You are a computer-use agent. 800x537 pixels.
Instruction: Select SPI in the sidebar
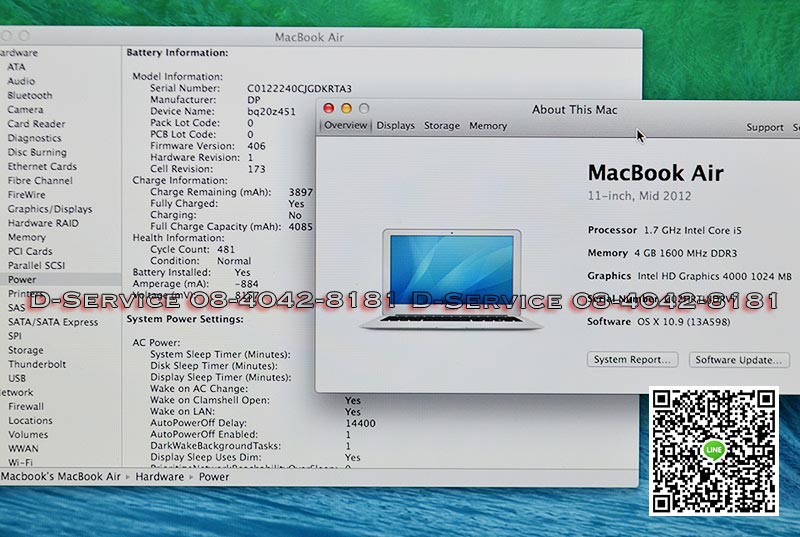coord(15,336)
